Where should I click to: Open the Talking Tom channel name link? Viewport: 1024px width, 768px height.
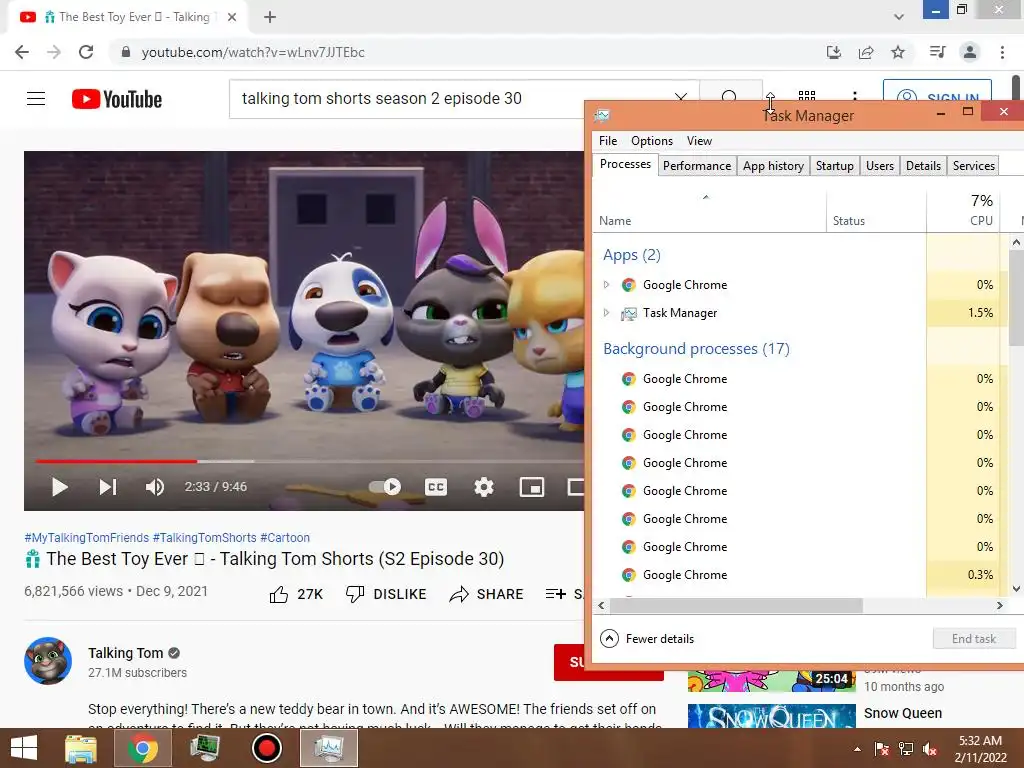coord(125,653)
